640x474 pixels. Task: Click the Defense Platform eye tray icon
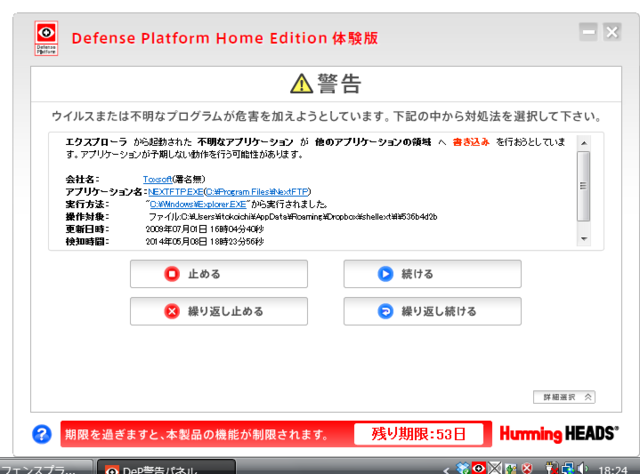(x=479, y=468)
